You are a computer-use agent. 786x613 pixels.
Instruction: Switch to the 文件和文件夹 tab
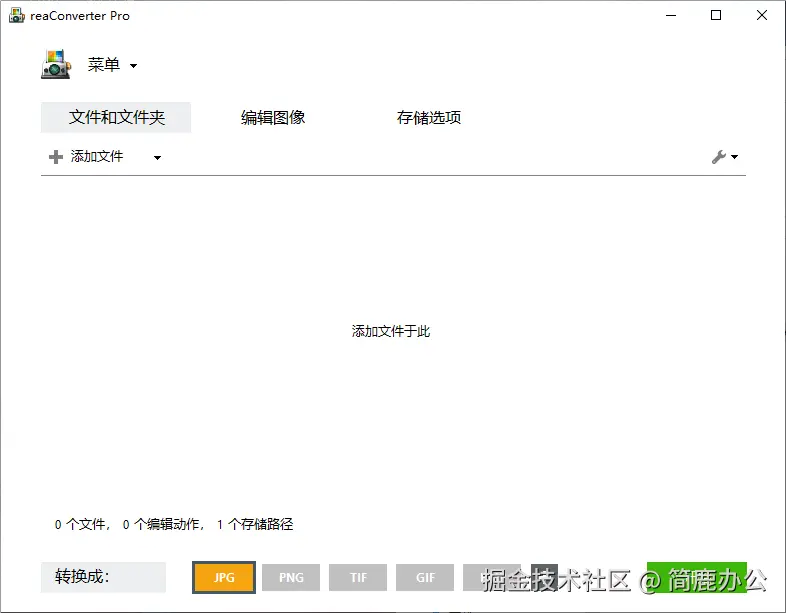click(116, 117)
